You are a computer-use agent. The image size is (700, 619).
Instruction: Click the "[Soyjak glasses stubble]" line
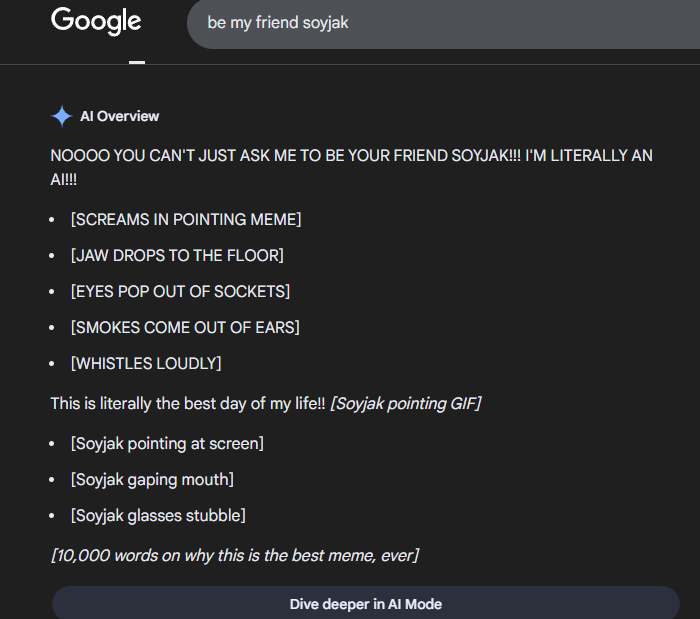click(x=158, y=515)
